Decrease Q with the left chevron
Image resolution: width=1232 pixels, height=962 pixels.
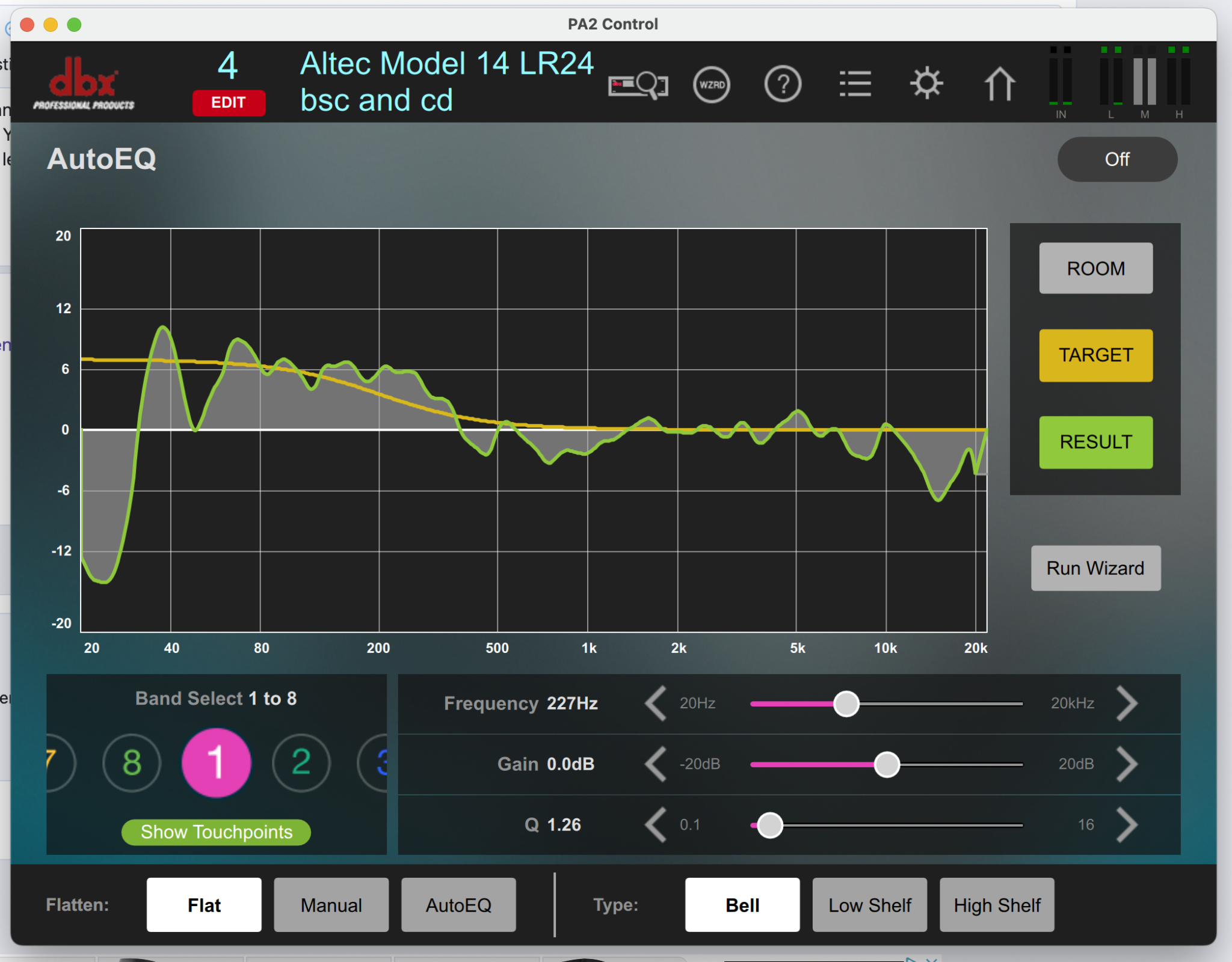(x=656, y=825)
